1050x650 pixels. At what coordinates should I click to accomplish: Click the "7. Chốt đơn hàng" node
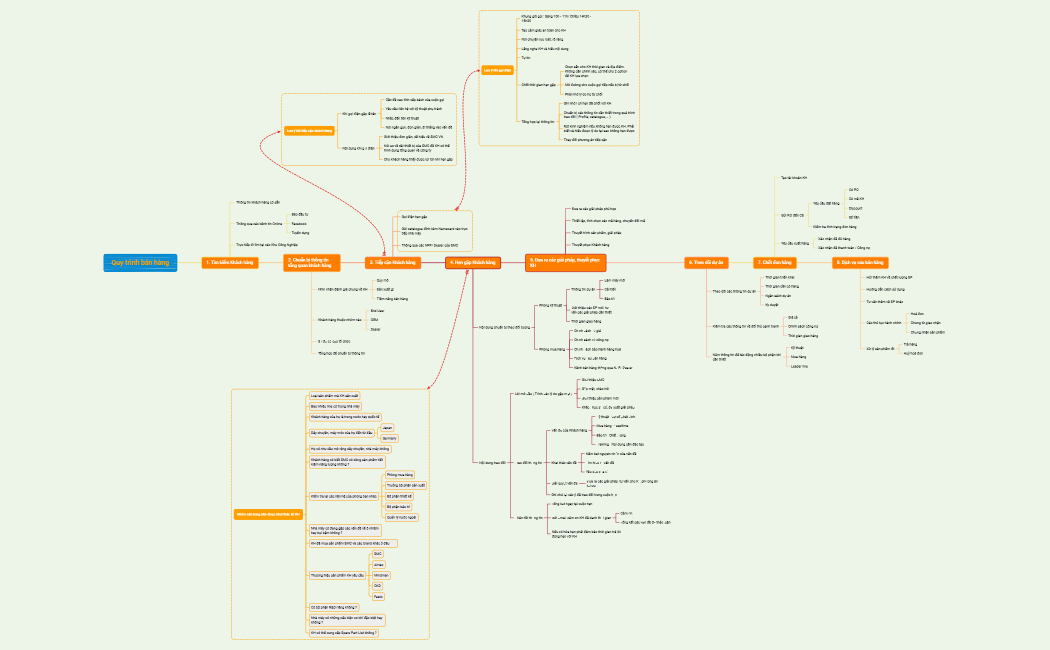click(x=776, y=262)
